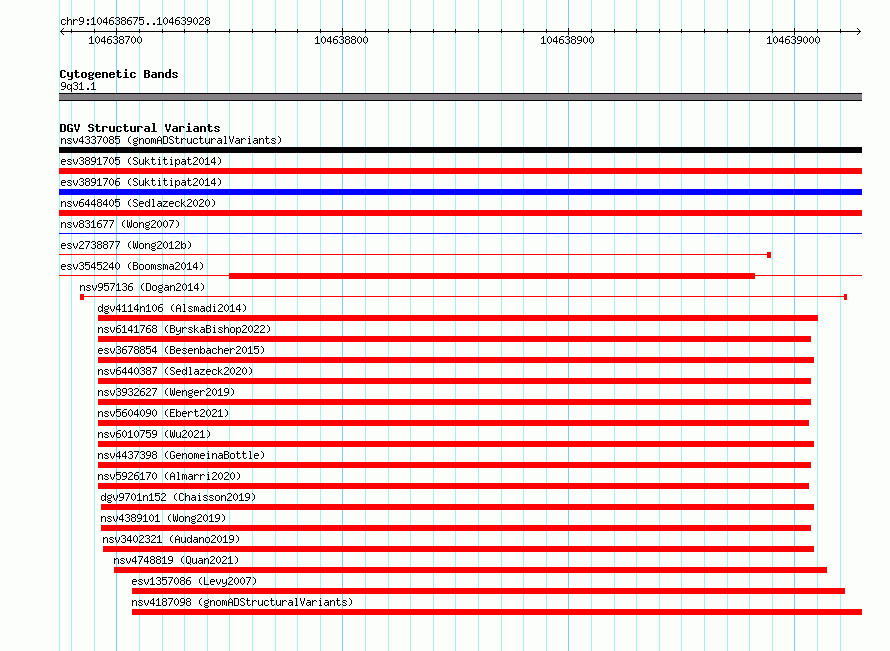Screen dimensions: 890x651
Task: Click the thick red esv3545240 Boomsma2014 bar
Action: tap(492, 276)
